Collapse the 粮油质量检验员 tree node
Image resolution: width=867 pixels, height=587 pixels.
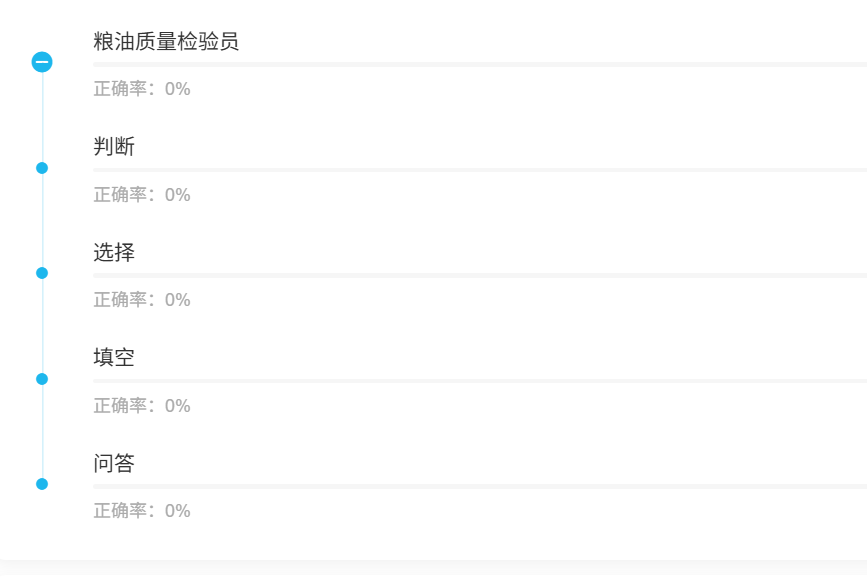point(42,62)
